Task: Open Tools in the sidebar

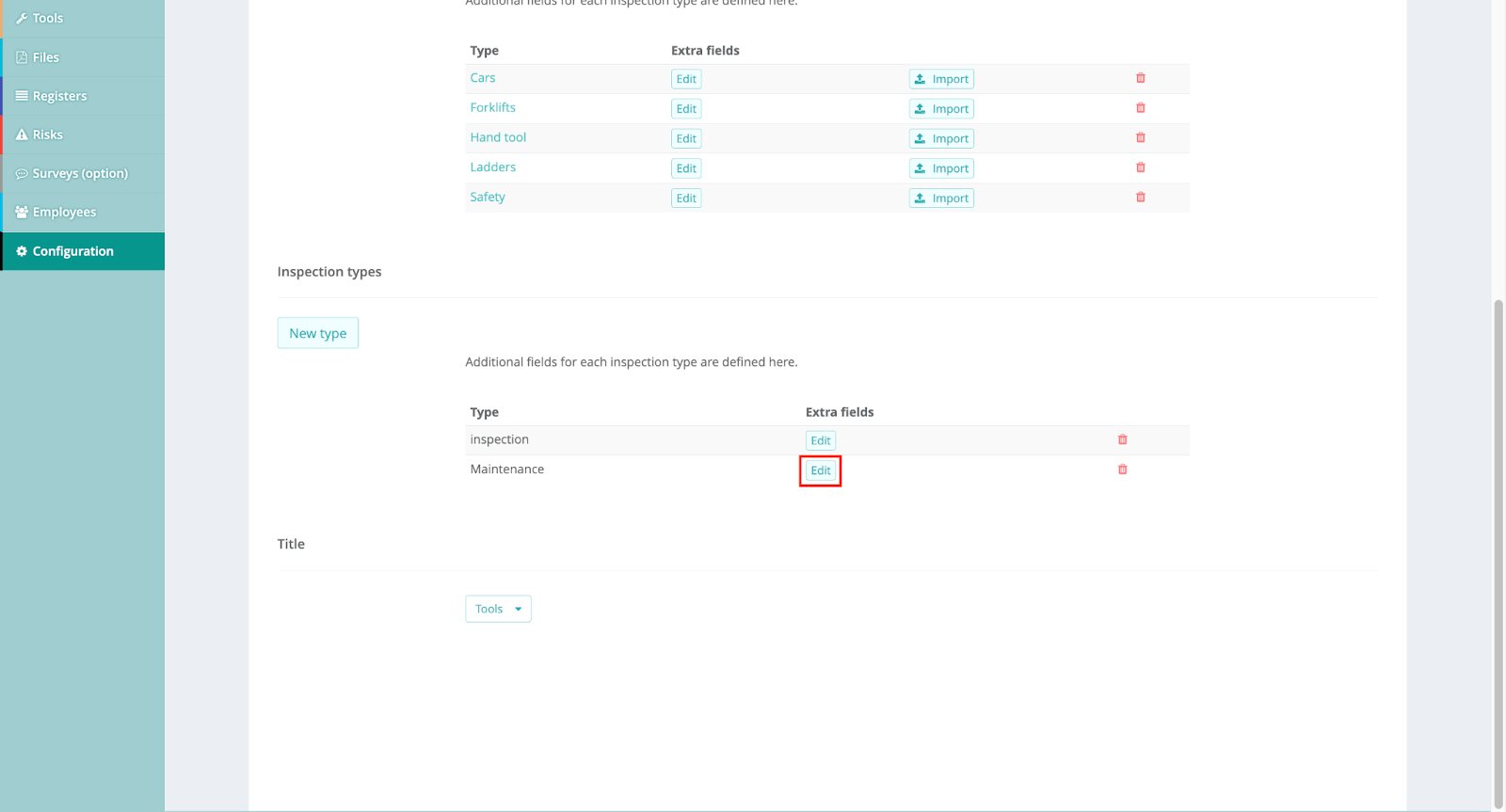Action: 83,19
